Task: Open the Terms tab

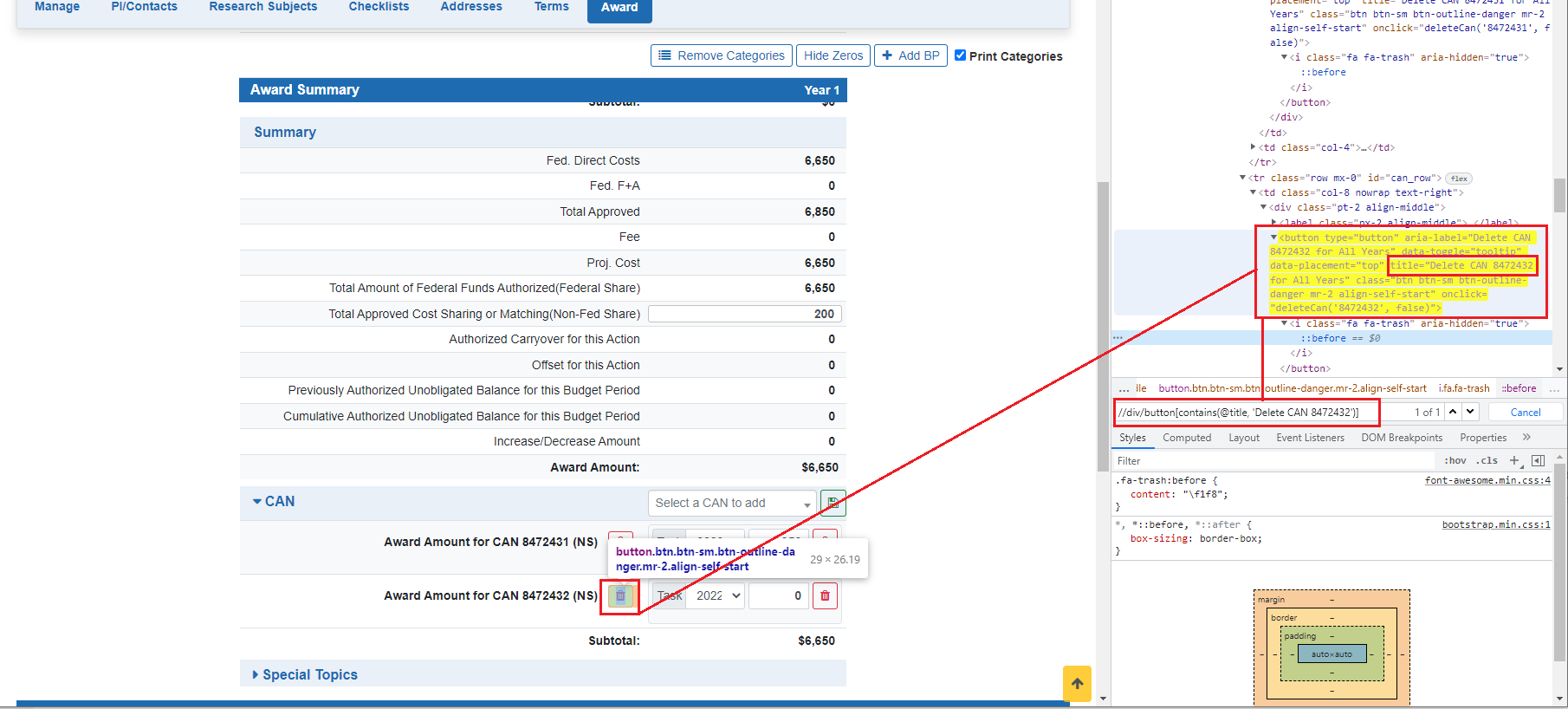Action: point(552,7)
